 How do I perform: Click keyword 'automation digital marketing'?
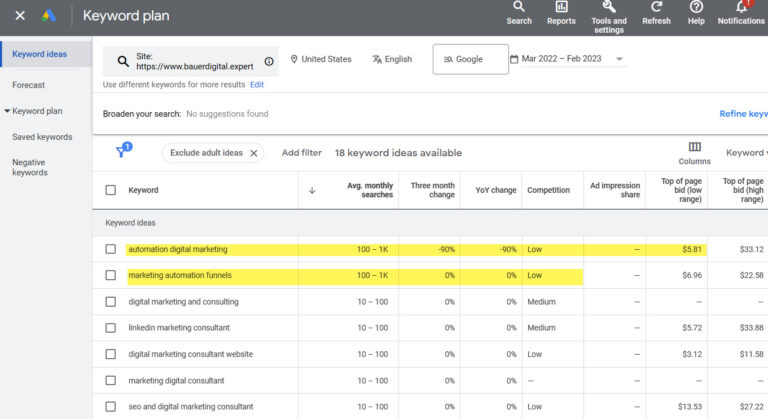pyautogui.click(x=178, y=249)
